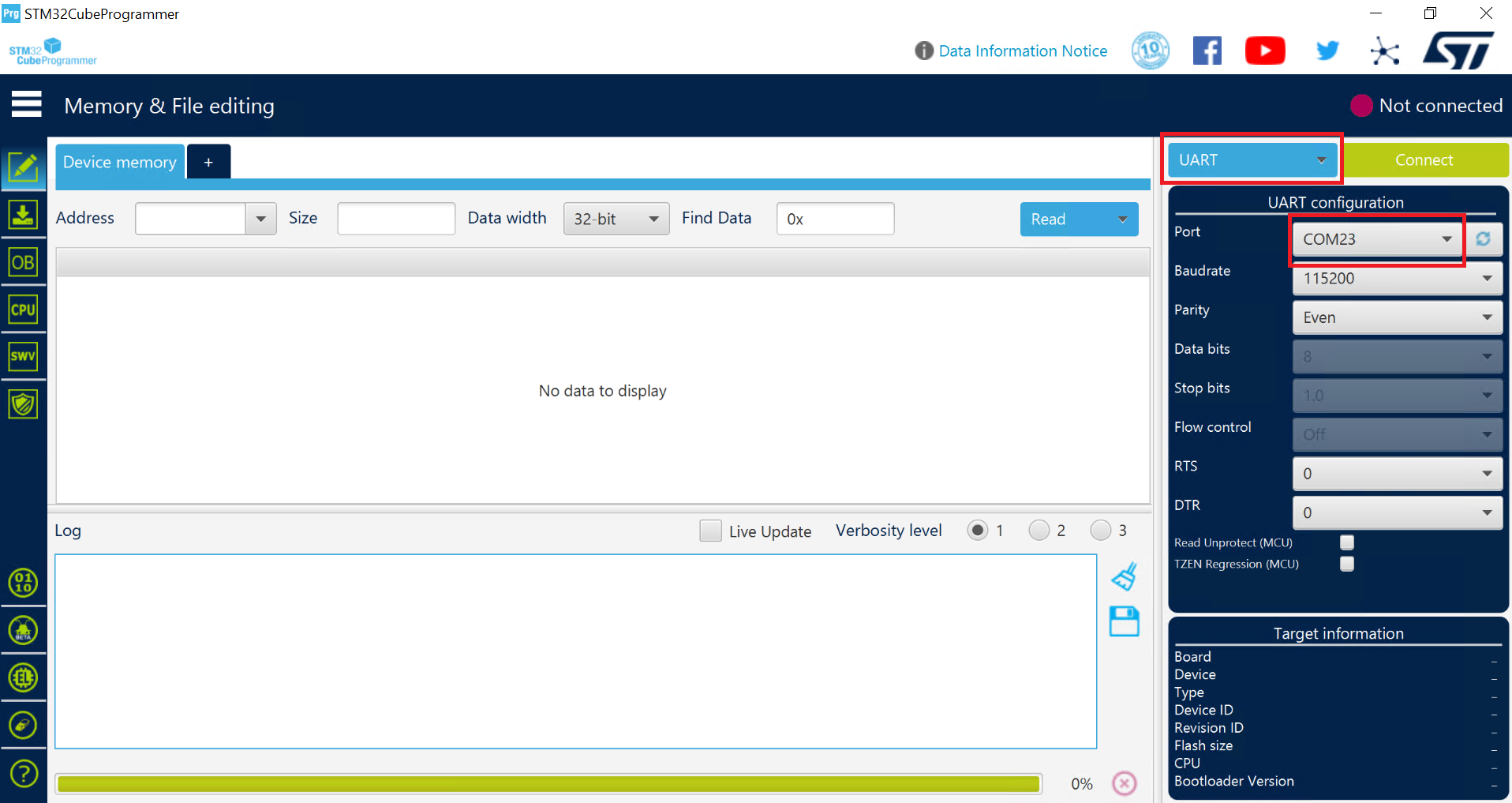Click the disabled Flow control dropdown
The image size is (1512, 803).
pyautogui.click(x=1397, y=434)
